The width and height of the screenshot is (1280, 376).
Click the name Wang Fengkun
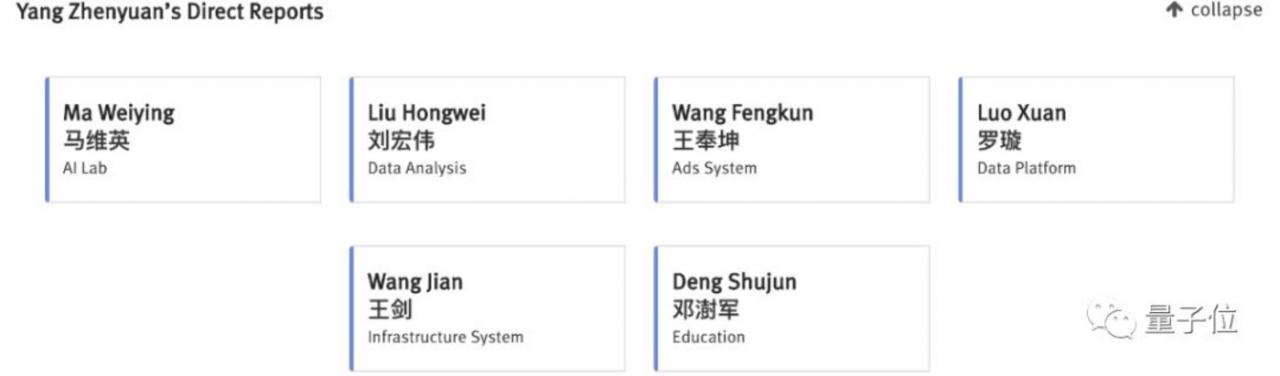(x=742, y=112)
